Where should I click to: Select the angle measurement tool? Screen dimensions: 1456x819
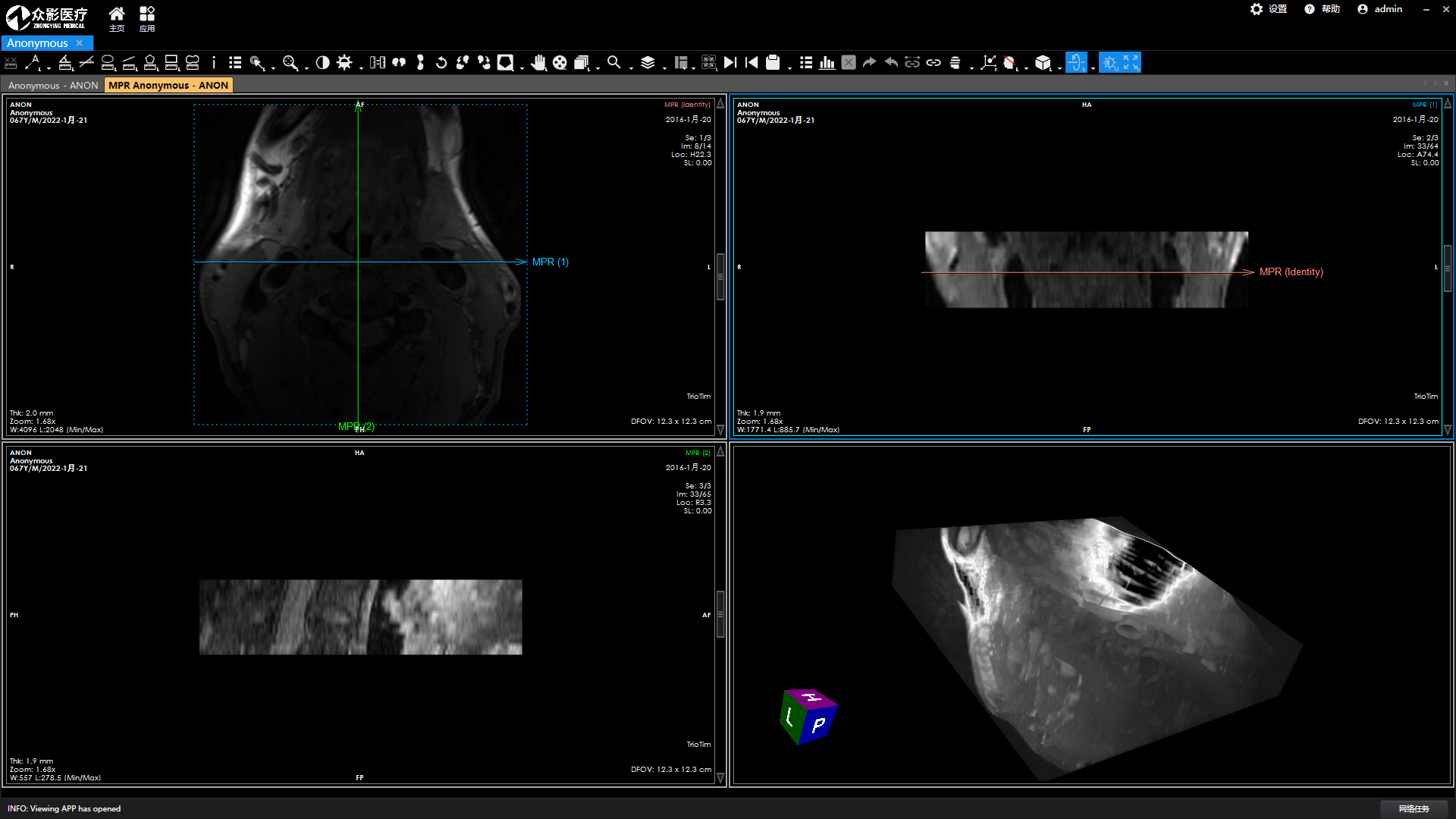(65, 63)
